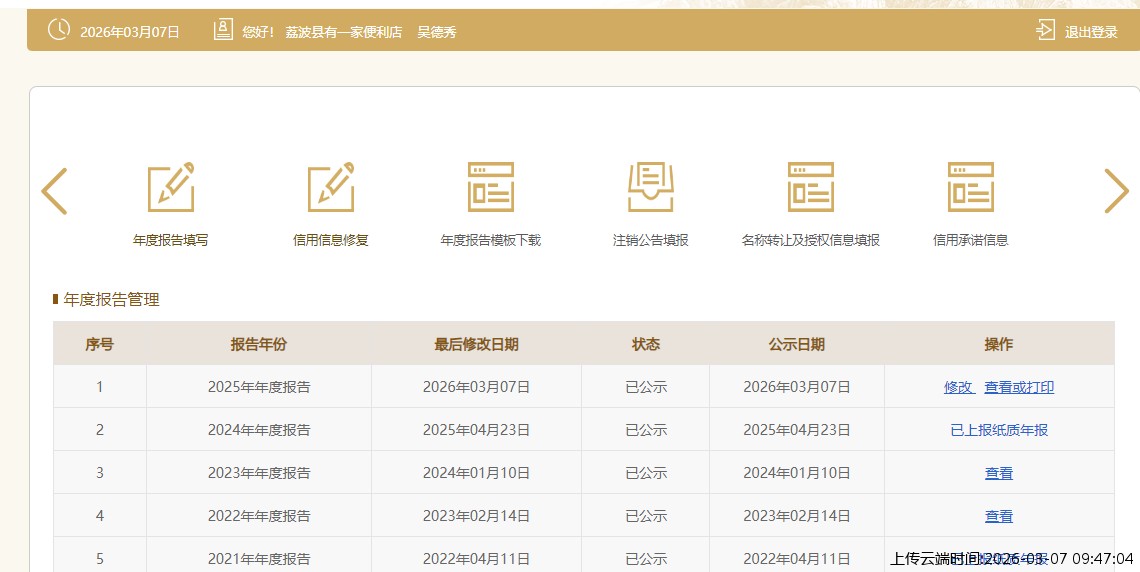Image resolution: width=1140 pixels, height=572 pixels.
Task: Open the 注销公告填报 inbox icon
Action: pyautogui.click(x=651, y=188)
